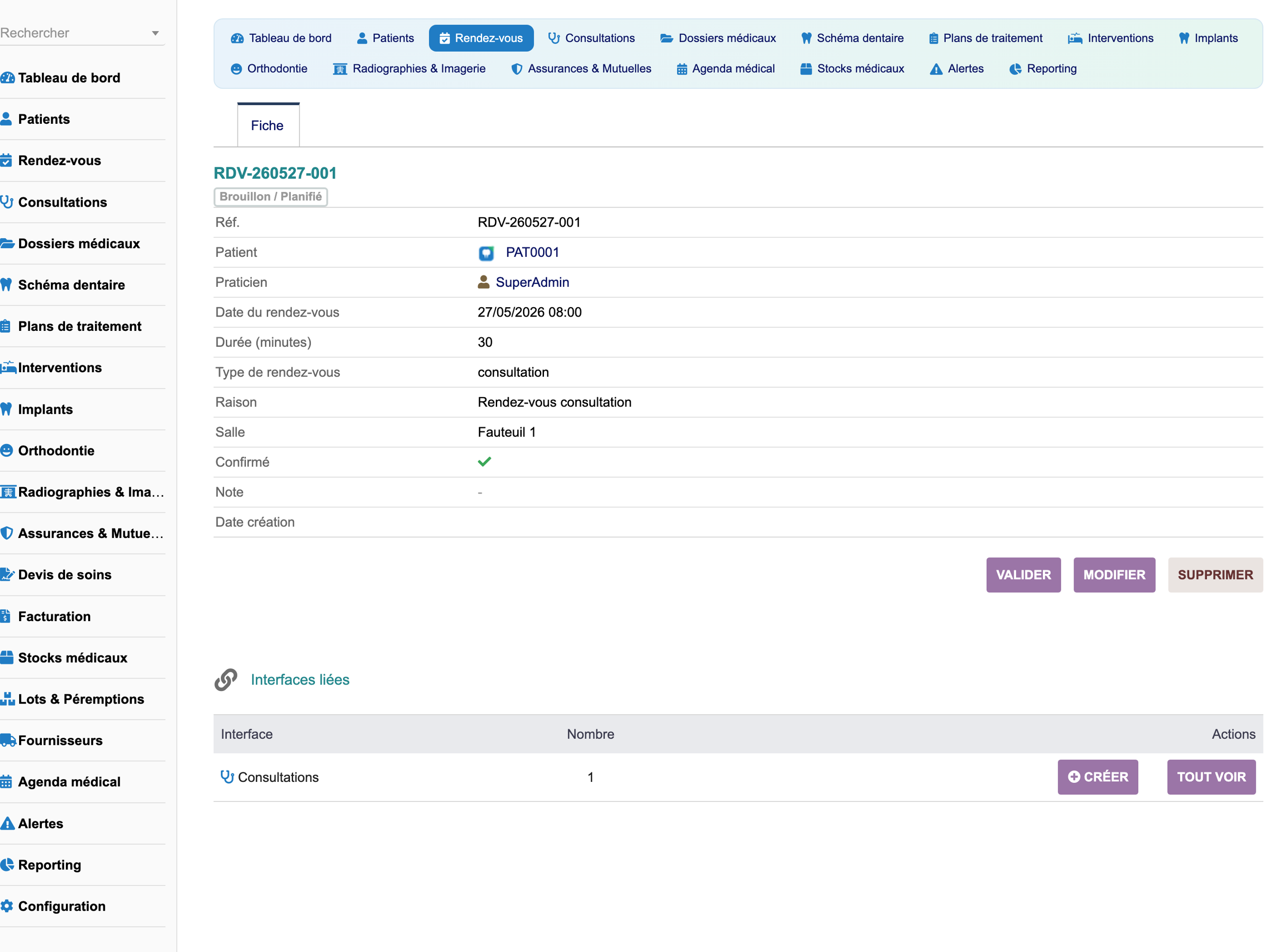Click the Lots & Péremptions boxes icon

[x=8, y=699]
